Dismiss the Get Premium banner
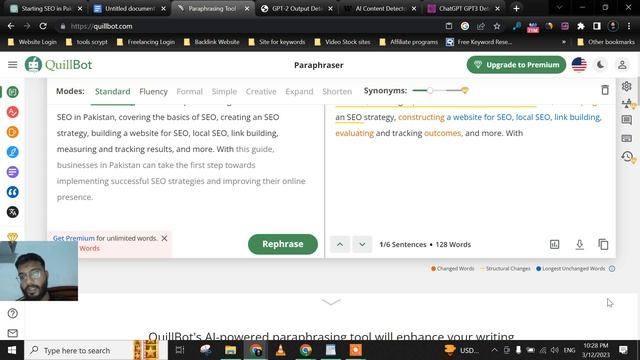Viewport: 640px width, 360px height. (164, 238)
